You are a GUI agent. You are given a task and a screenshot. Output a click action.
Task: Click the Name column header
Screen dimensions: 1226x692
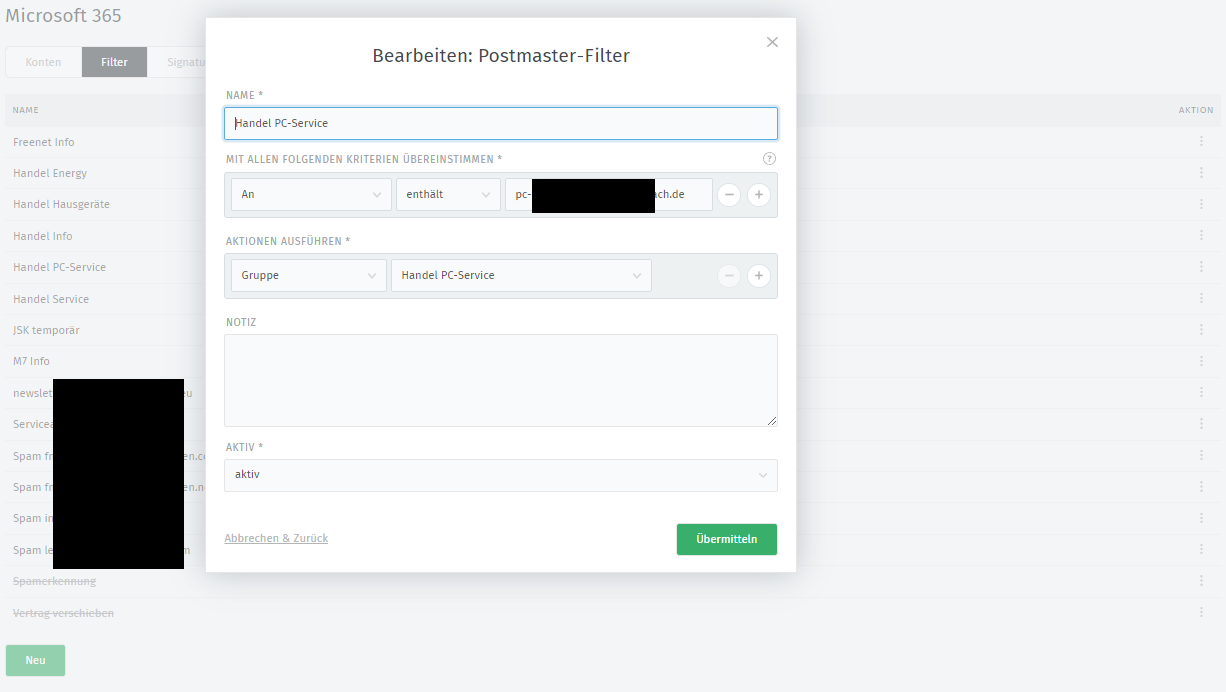26,110
